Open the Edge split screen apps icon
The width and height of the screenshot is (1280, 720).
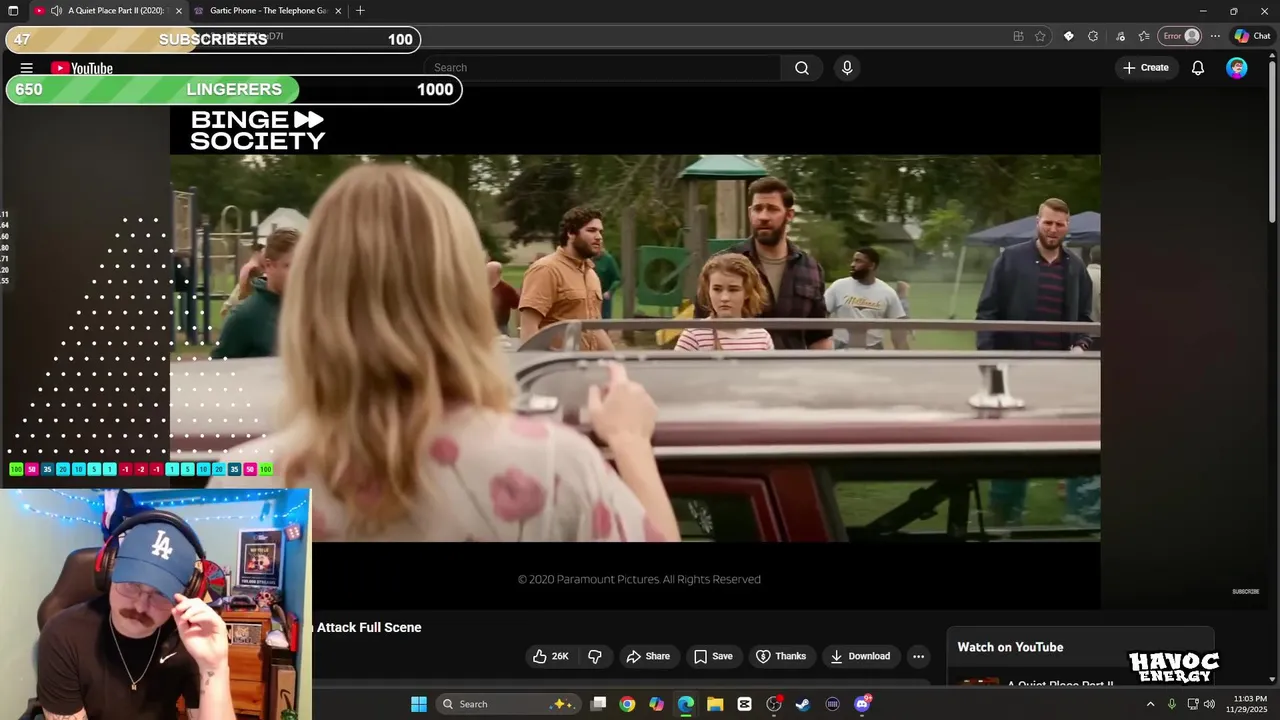pyautogui.click(x=1018, y=36)
